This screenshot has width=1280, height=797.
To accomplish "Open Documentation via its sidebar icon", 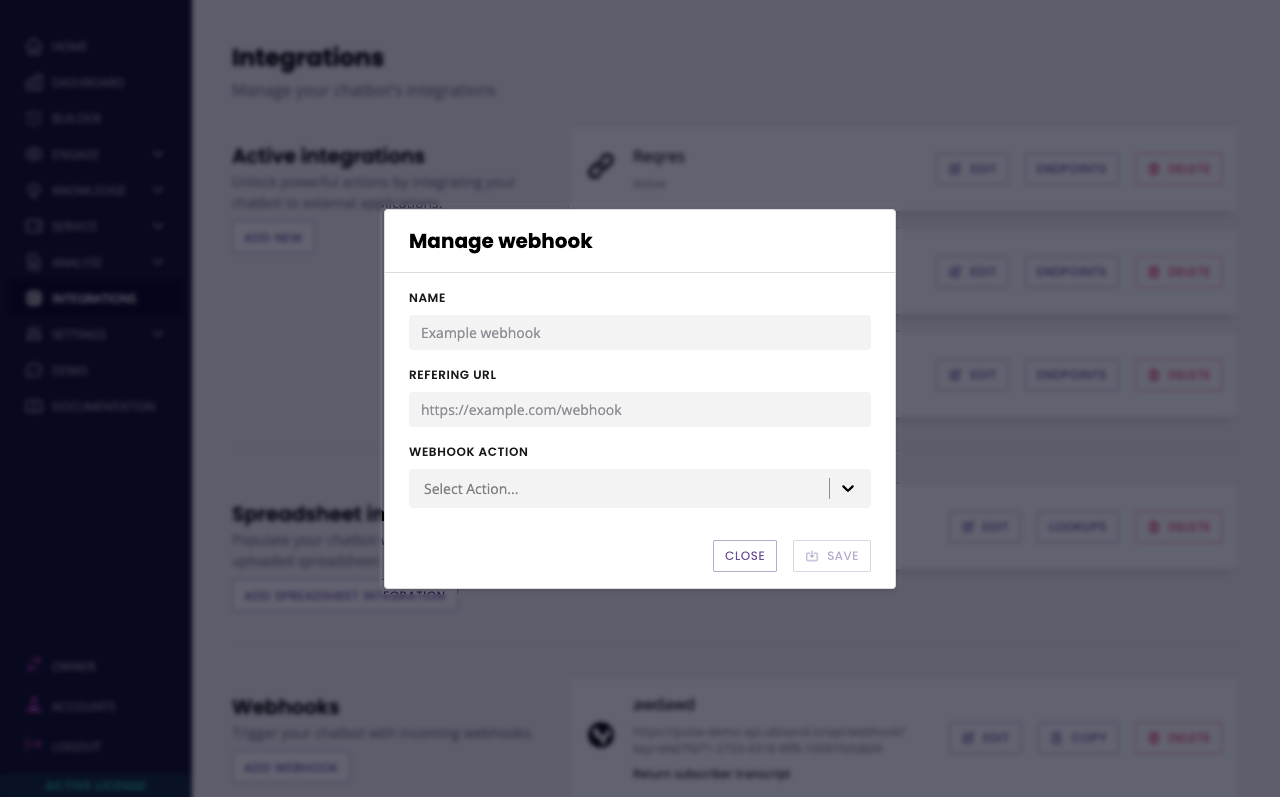I will [x=34, y=407].
